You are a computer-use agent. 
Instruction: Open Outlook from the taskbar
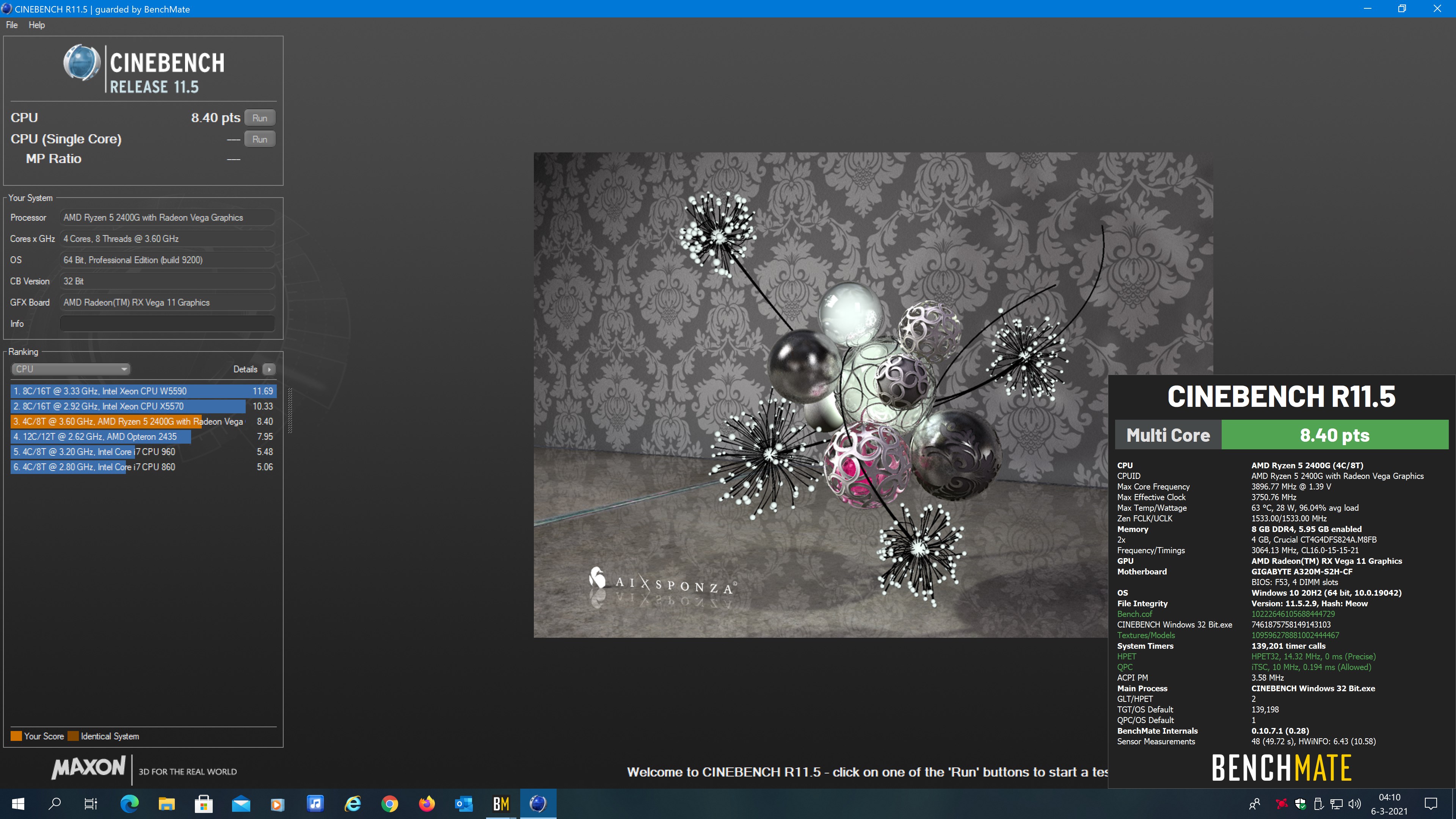point(464,804)
